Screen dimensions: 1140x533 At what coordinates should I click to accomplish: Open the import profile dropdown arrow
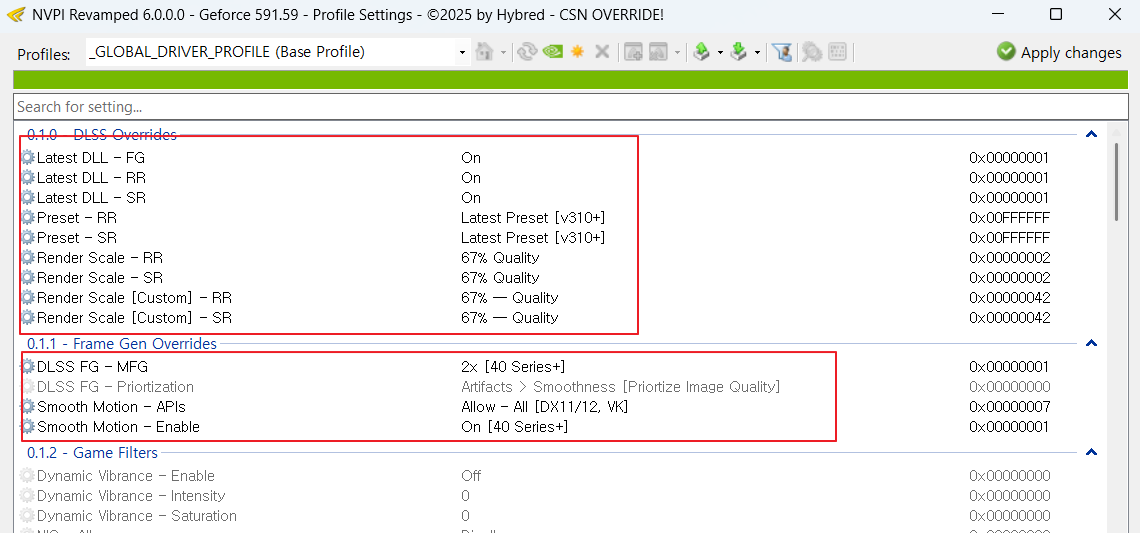coord(757,52)
